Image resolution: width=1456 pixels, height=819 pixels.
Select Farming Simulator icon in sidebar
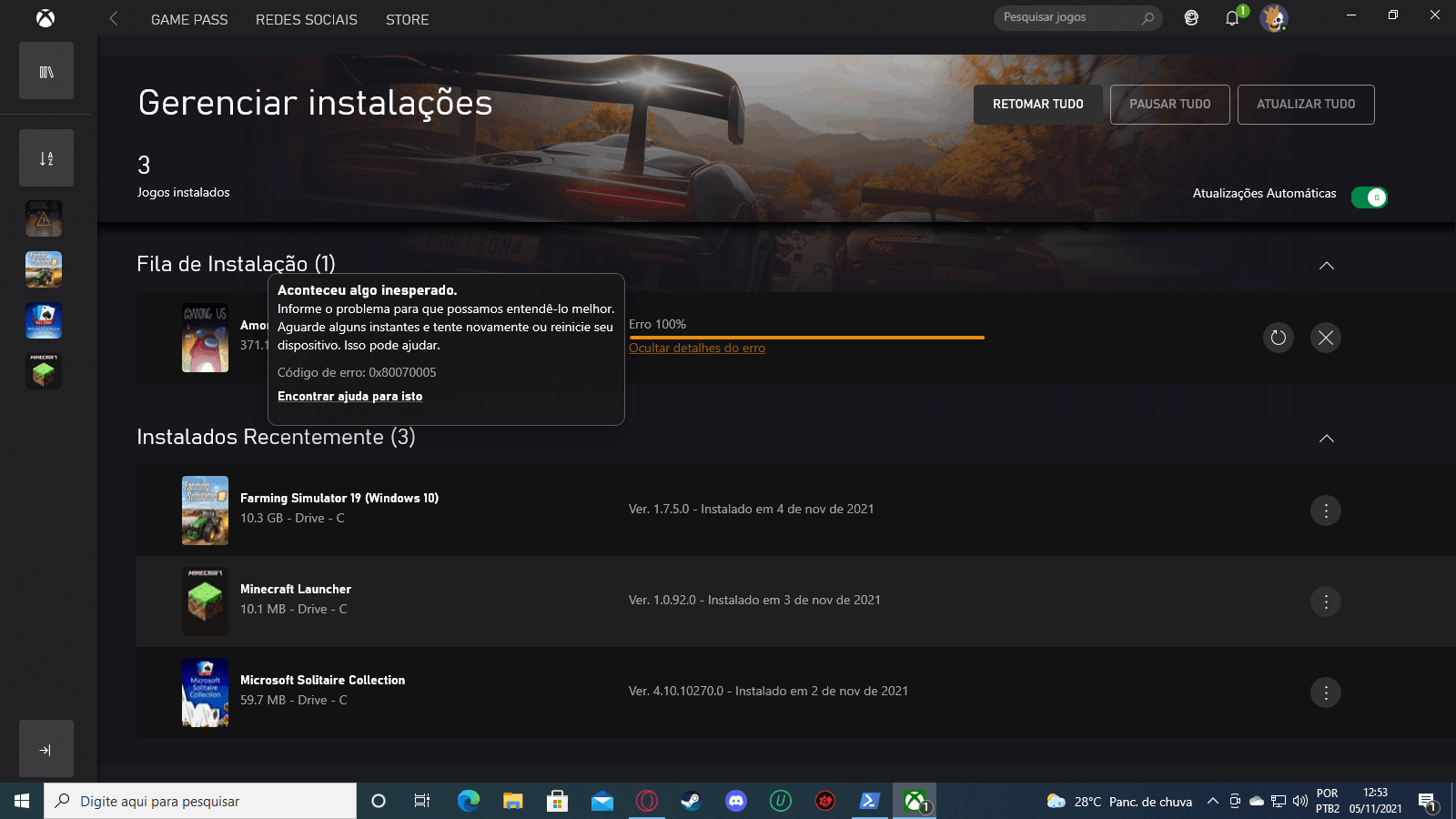pos(44,269)
